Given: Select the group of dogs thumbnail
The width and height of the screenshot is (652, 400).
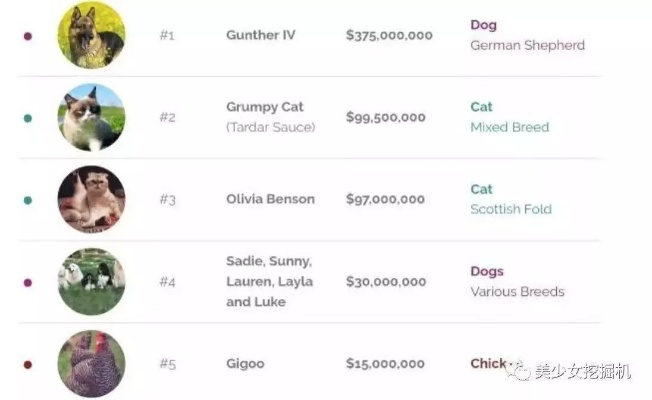Looking at the screenshot, I should [92, 281].
